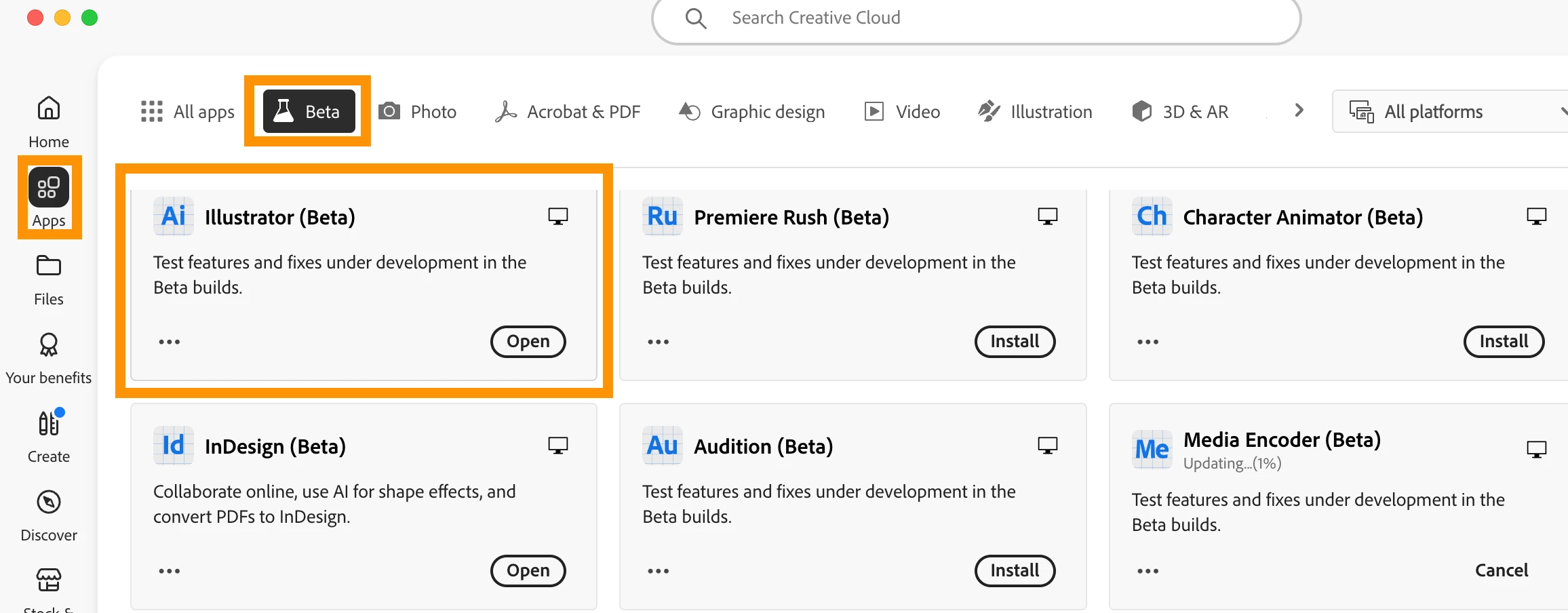
Task: Click desktop platform icon on Audition (Beta) card
Action: click(x=1048, y=446)
